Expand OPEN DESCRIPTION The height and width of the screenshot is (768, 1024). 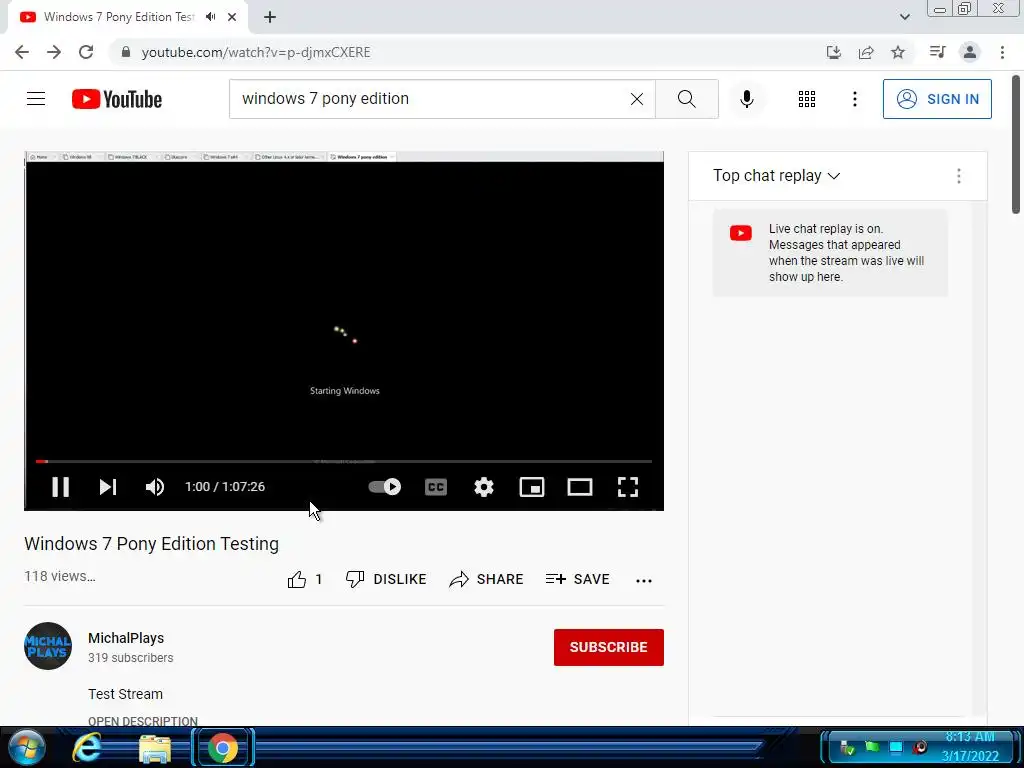[143, 720]
